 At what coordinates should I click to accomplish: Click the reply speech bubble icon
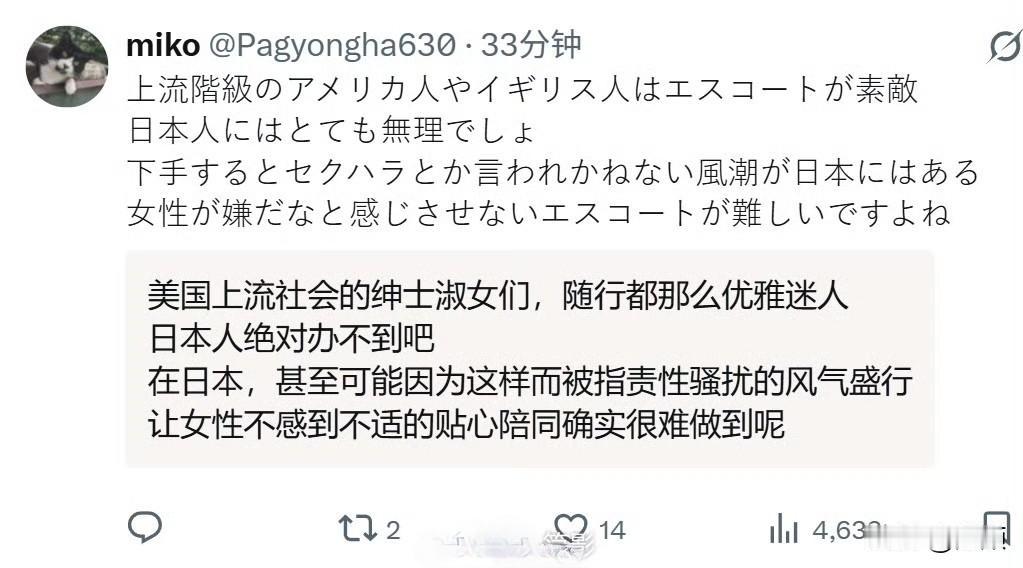[145, 528]
